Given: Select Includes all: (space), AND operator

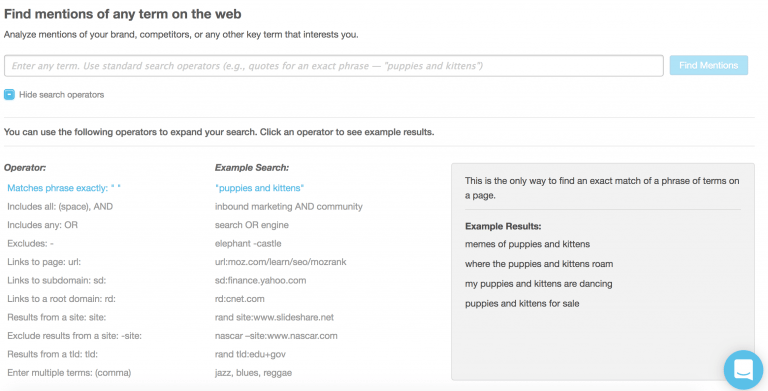Looking at the screenshot, I should 60,207.
